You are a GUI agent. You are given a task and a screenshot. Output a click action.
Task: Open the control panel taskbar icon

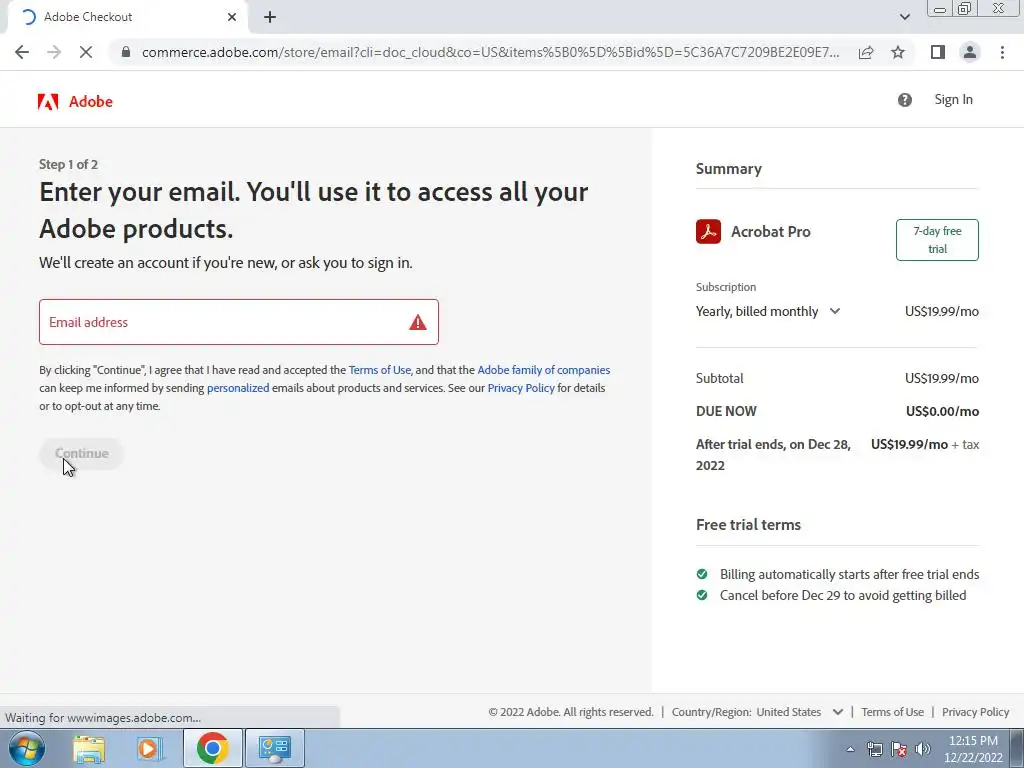[x=274, y=748]
